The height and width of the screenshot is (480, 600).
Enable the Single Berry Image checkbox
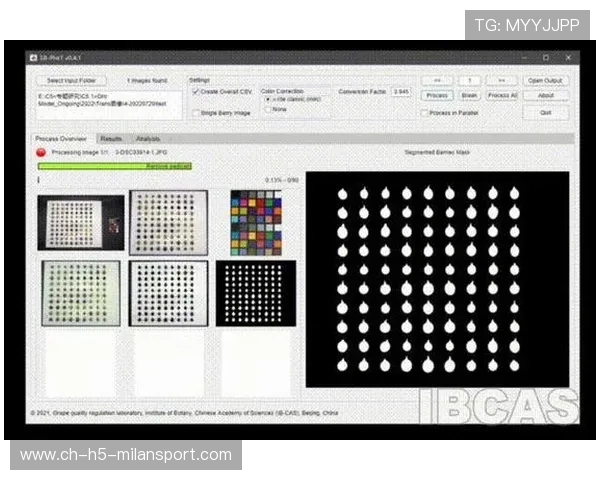[x=196, y=113]
